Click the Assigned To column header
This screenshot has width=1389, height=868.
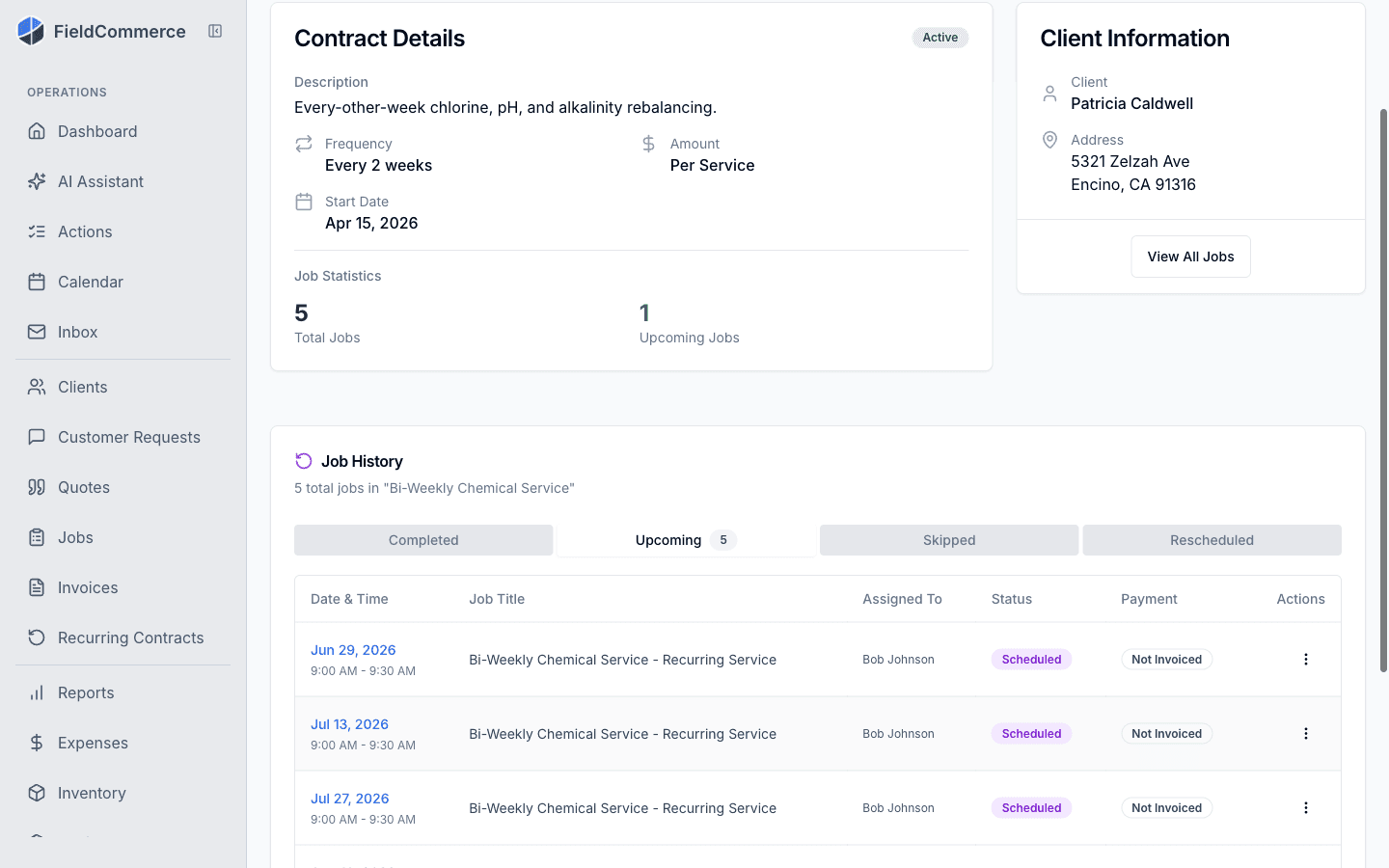point(902,599)
